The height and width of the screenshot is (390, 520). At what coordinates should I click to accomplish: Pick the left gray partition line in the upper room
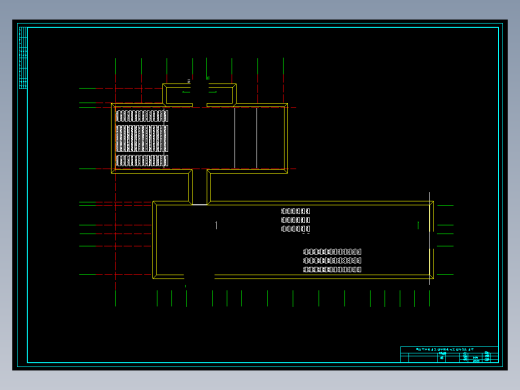235,138
